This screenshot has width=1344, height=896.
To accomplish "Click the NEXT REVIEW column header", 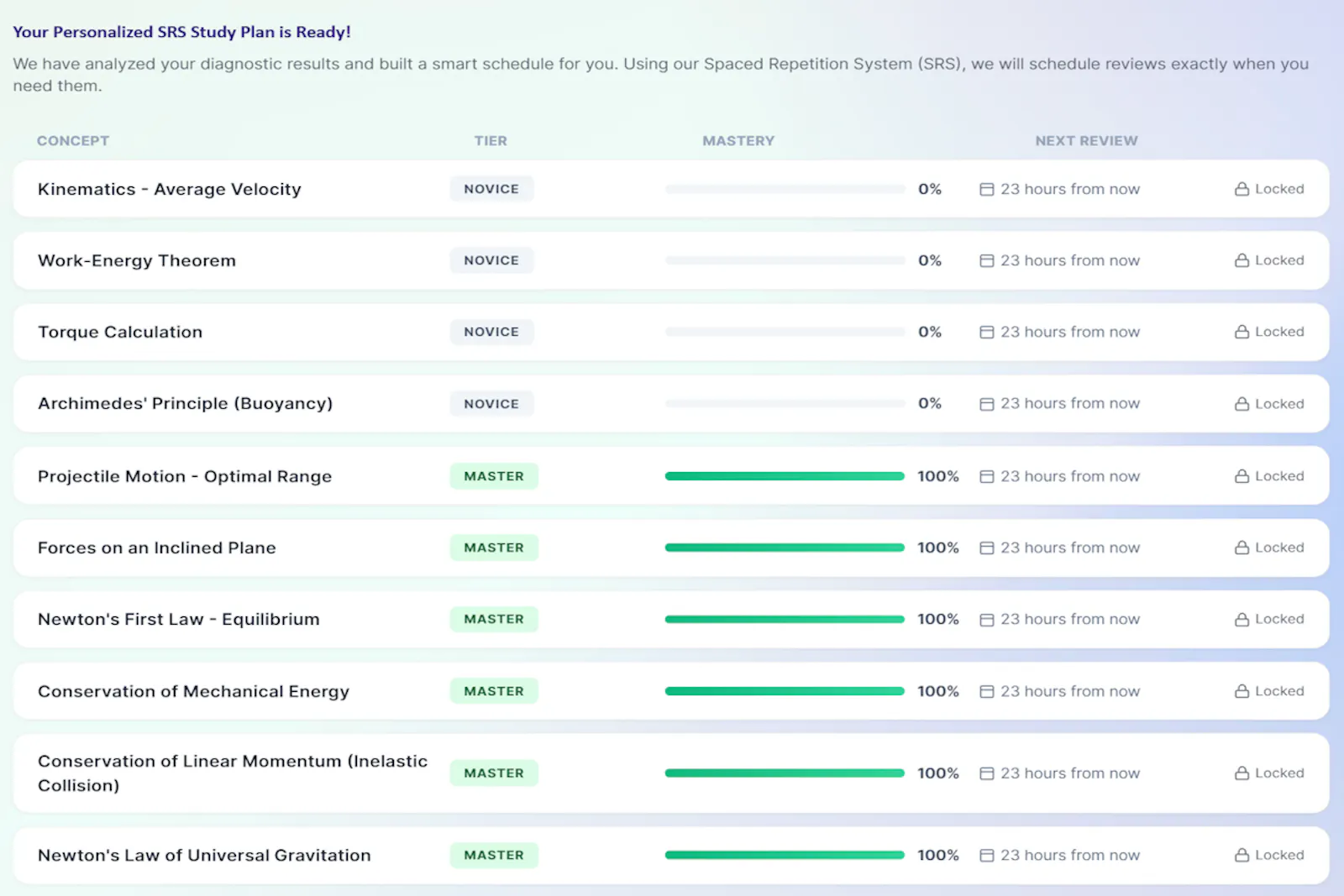I will (1086, 141).
